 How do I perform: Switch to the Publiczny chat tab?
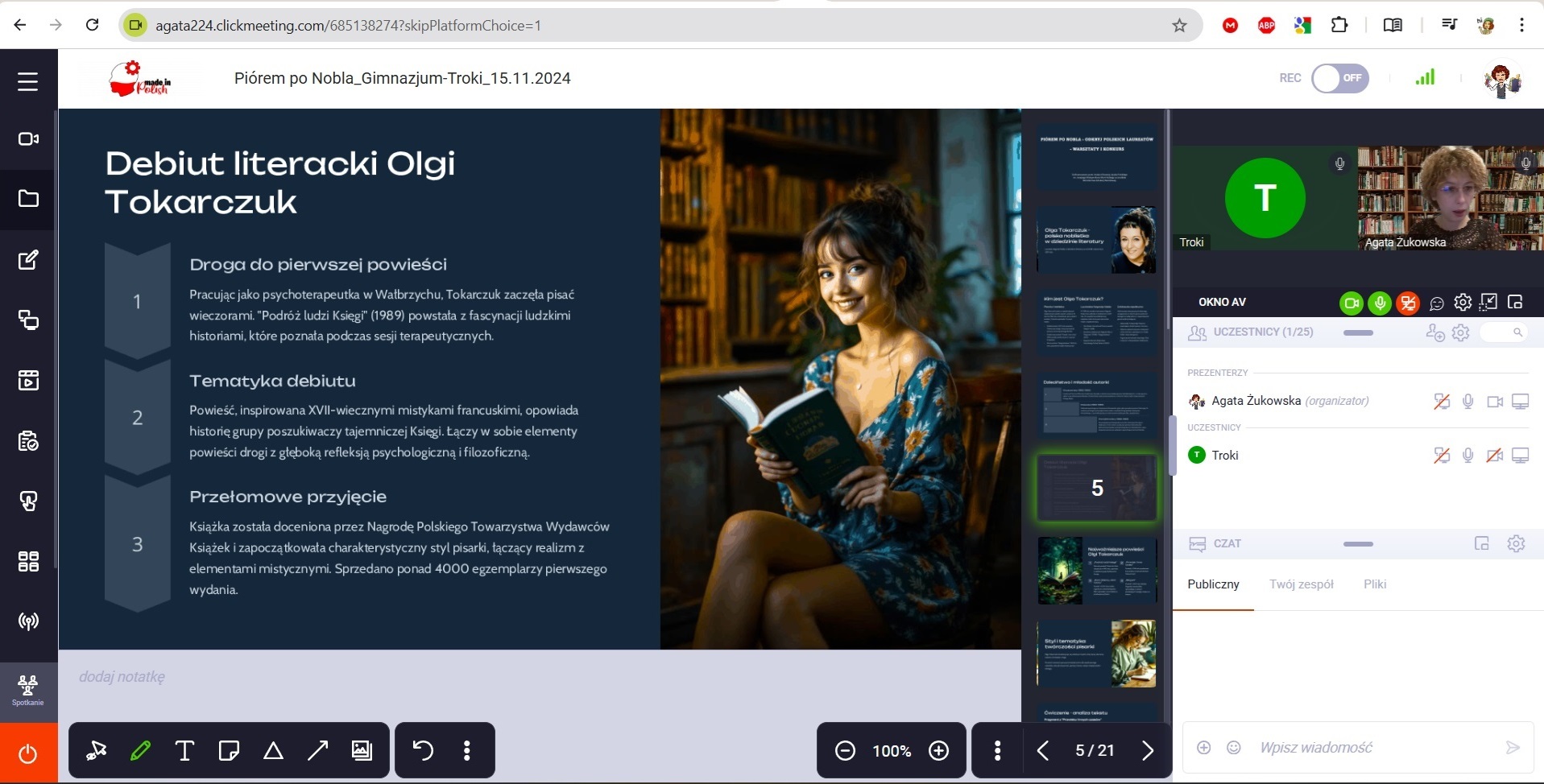click(x=1213, y=584)
